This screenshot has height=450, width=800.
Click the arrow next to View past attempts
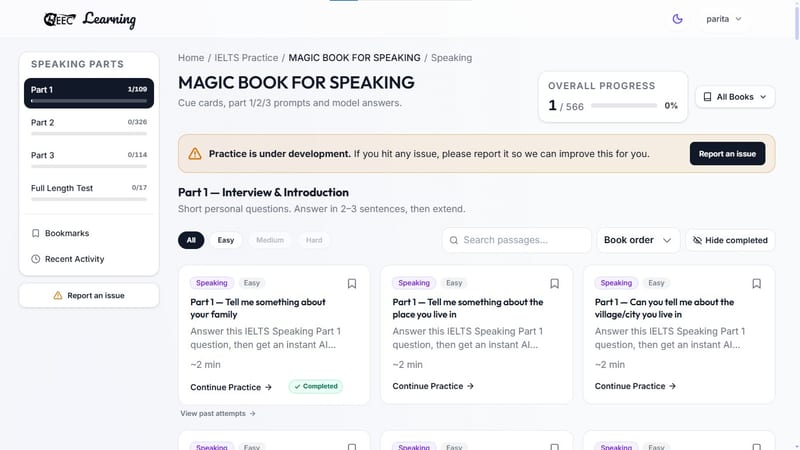coord(253,413)
